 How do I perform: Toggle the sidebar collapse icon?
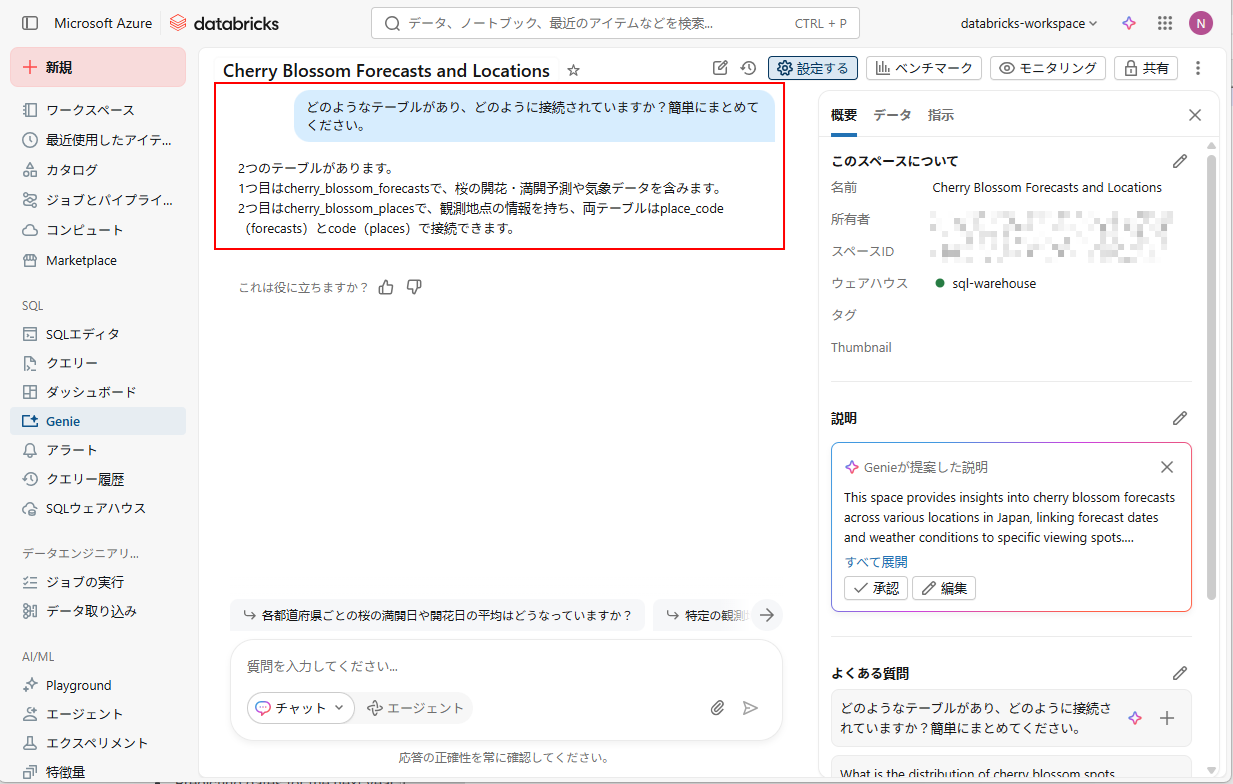(30, 23)
